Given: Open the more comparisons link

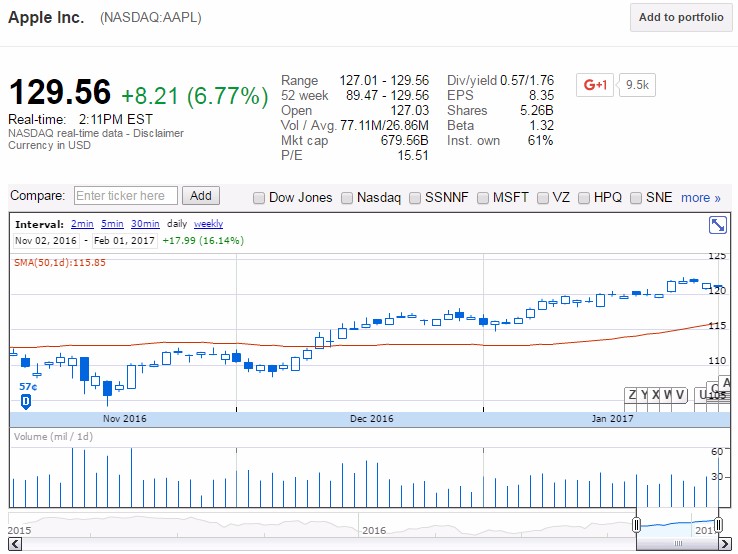Looking at the screenshot, I should 700,198.
